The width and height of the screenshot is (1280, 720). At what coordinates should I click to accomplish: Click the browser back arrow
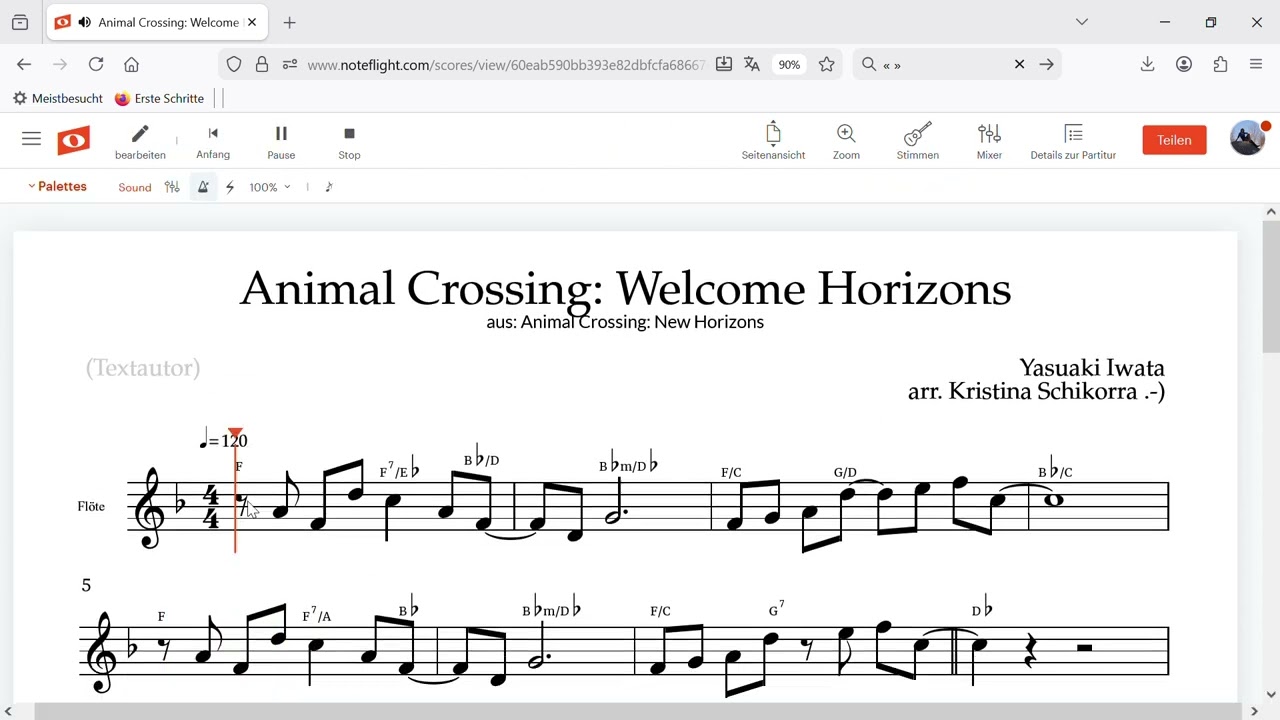click(x=24, y=64)
